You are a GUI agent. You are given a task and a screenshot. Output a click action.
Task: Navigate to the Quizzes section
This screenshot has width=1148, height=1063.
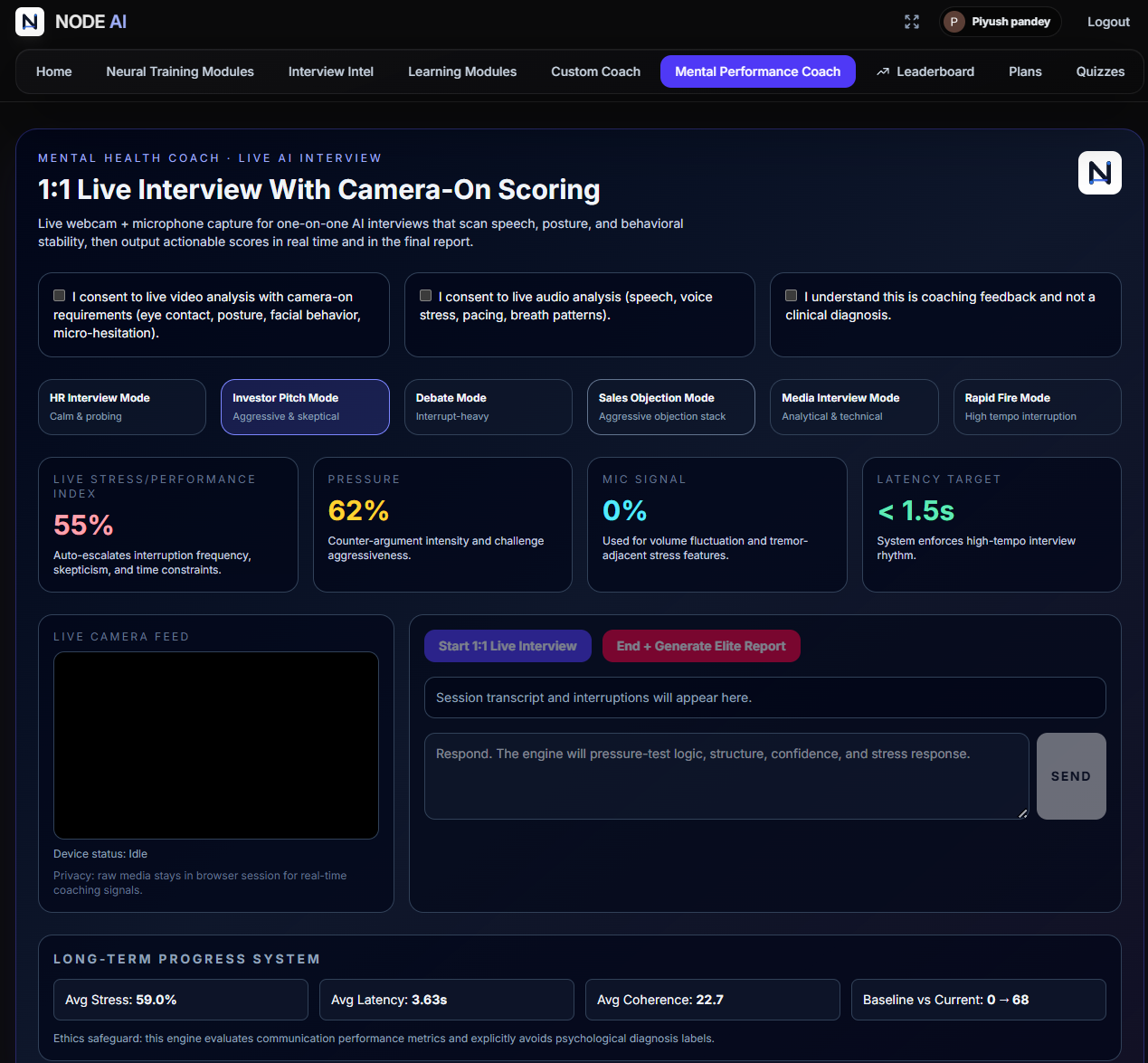(x=1100, y=71)
